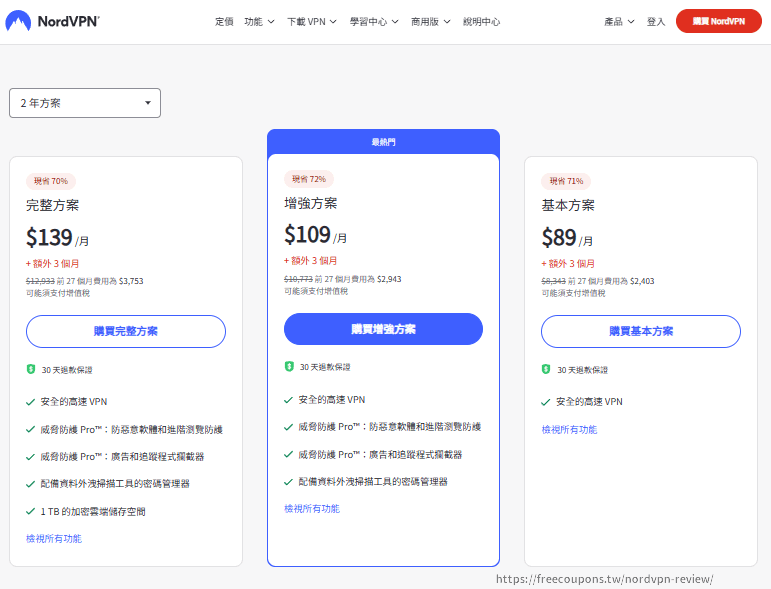Open the 定價 navigation item
This screenshot has height=589, width=771.
tap(224, 22)
